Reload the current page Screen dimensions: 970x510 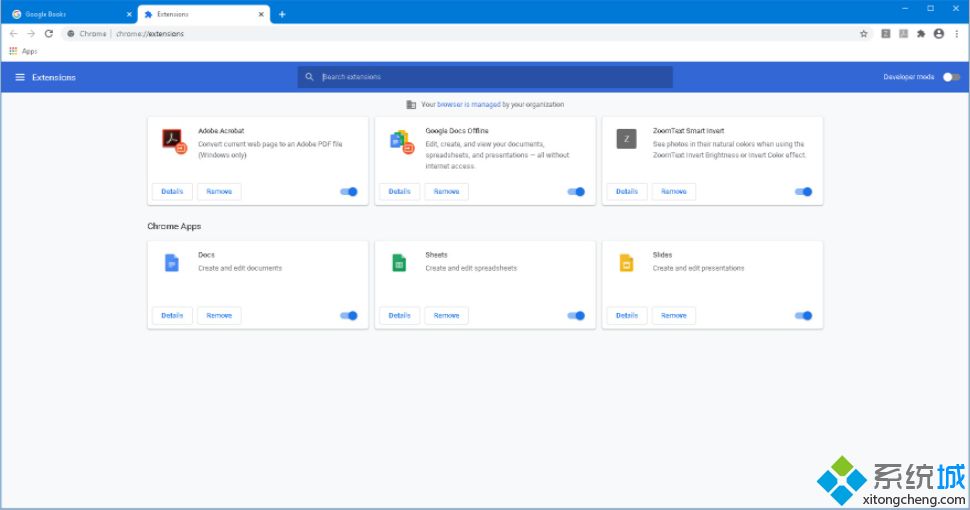tap(49, 33)
